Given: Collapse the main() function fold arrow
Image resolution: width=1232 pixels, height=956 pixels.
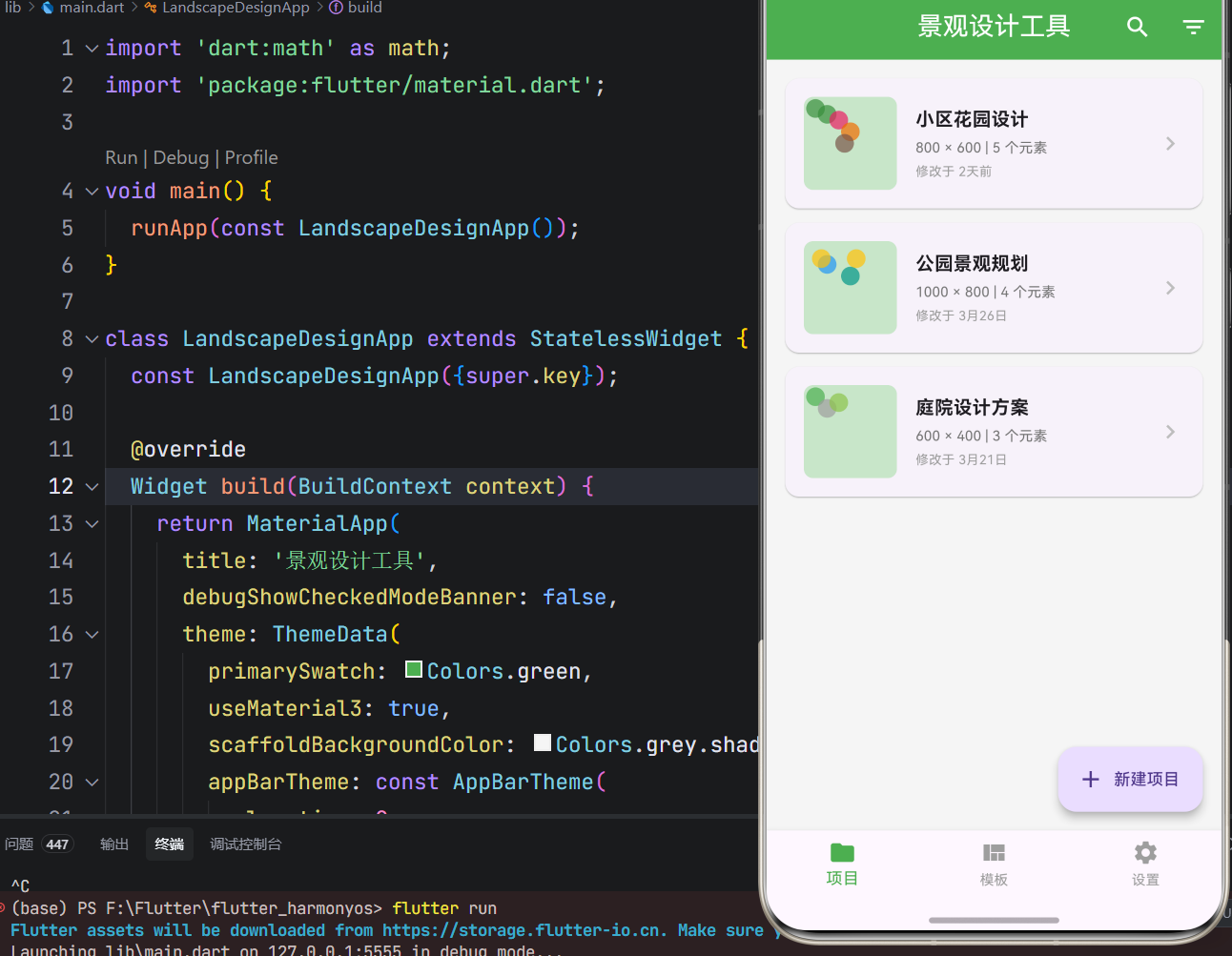Looking at the screenshot, I should pyautogui.click(x=91, y=191).
